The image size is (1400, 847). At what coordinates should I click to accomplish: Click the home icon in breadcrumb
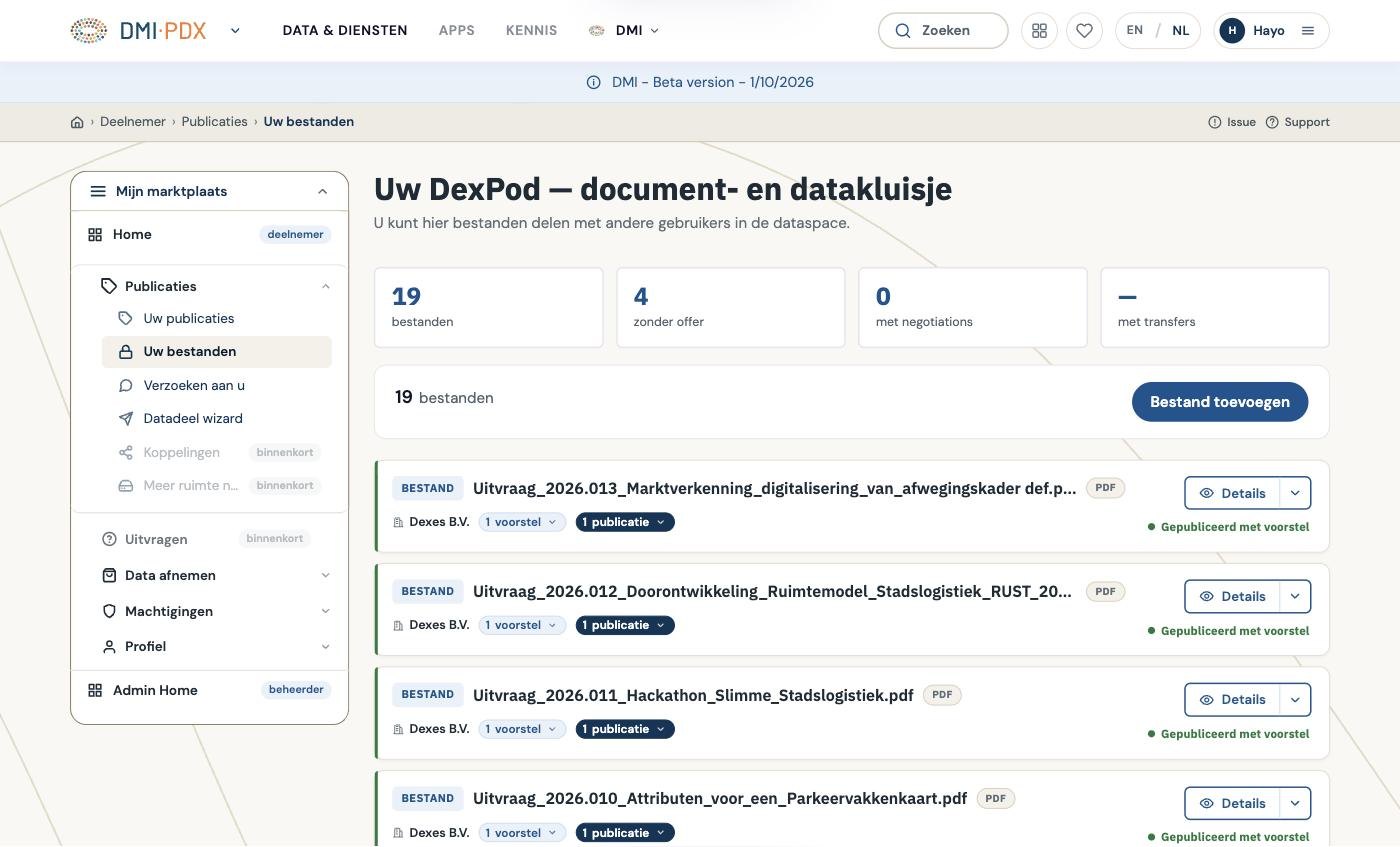(77, 122)
